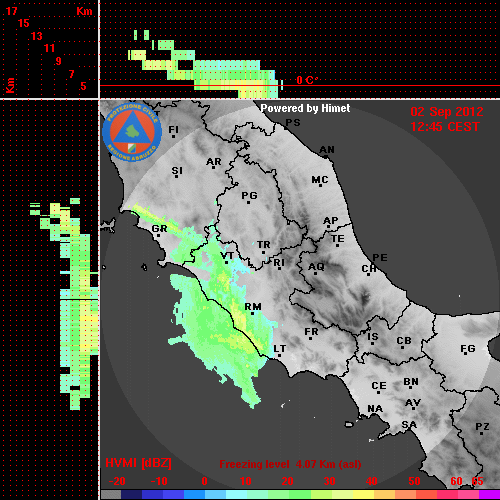Click the Freezing level 4.07 Km label
This screenshot has height=500, width=500.
(x=290, y=464)
